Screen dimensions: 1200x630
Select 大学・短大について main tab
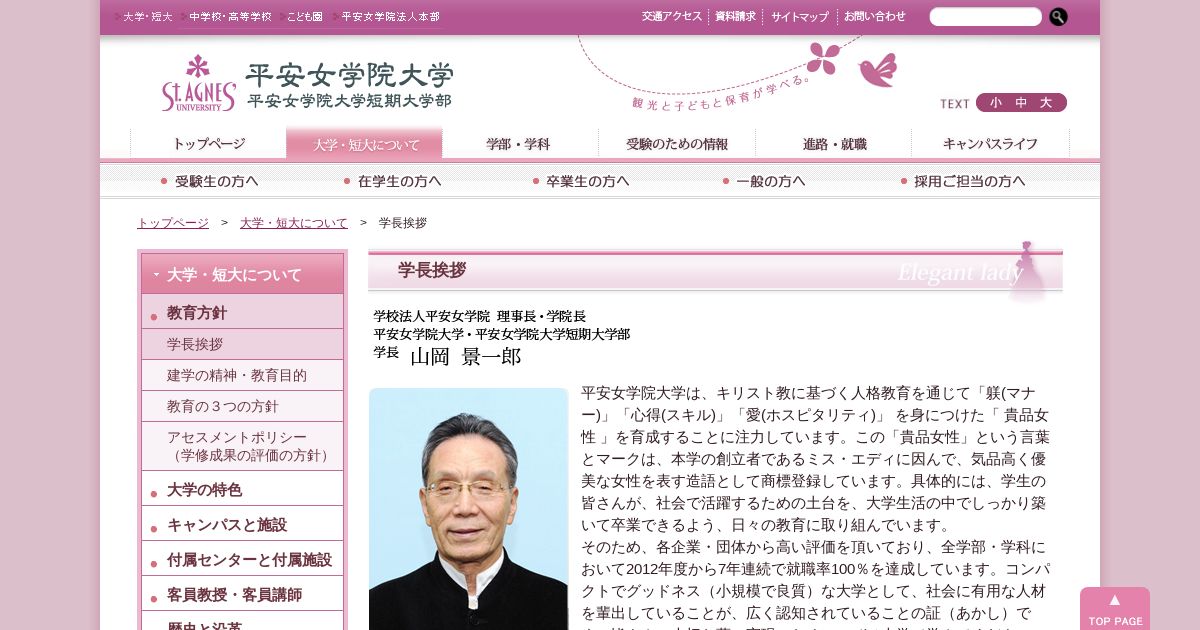(364, 143)
